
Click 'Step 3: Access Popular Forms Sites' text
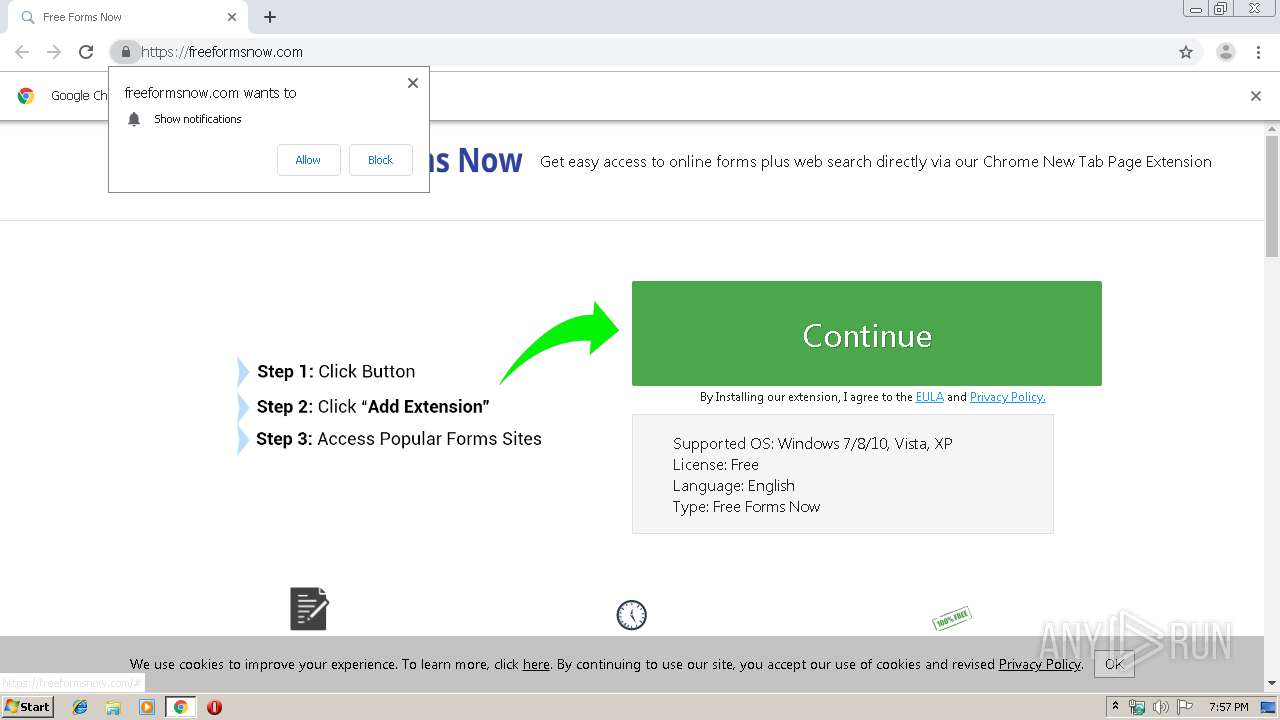click(x=399, y=439)
